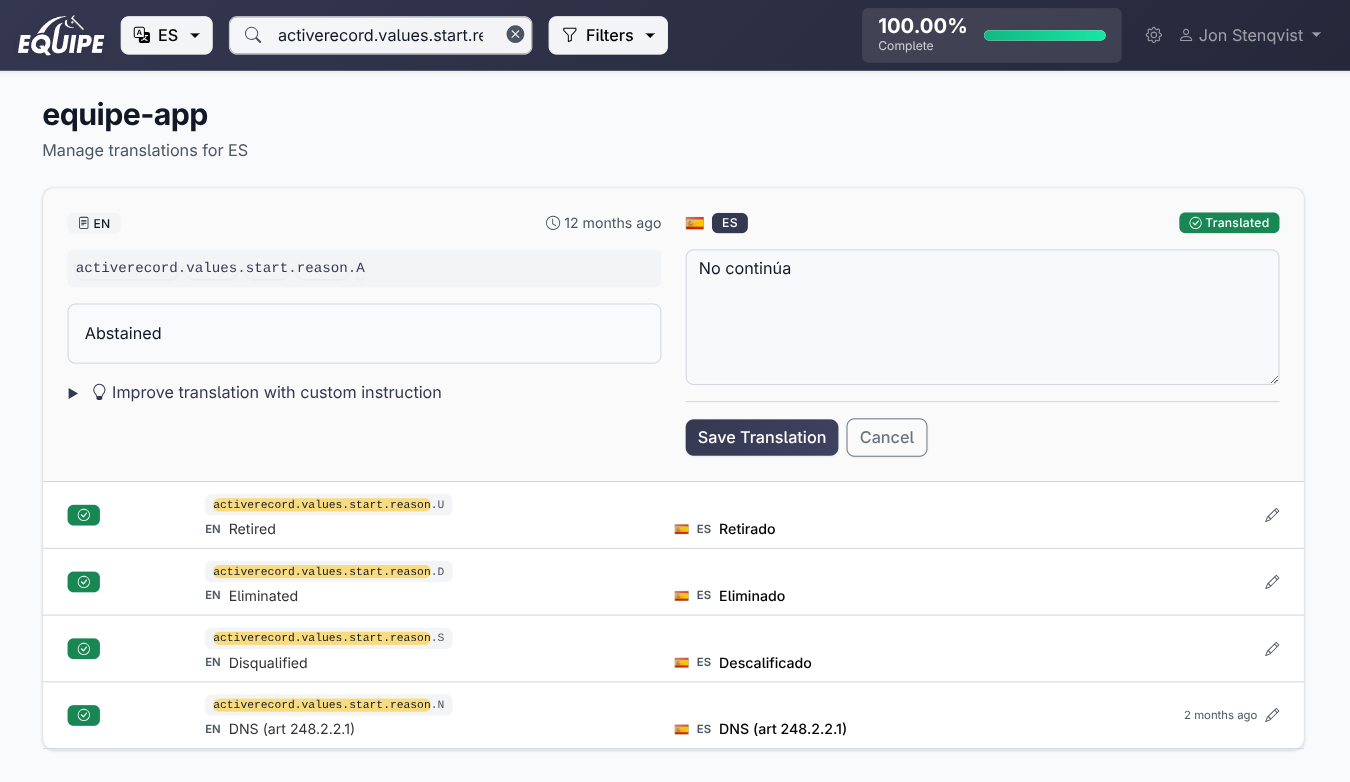Edit the Retirado translation with pencil icon
This screenshot has height=782, width=1350.
coord(1272,515)
